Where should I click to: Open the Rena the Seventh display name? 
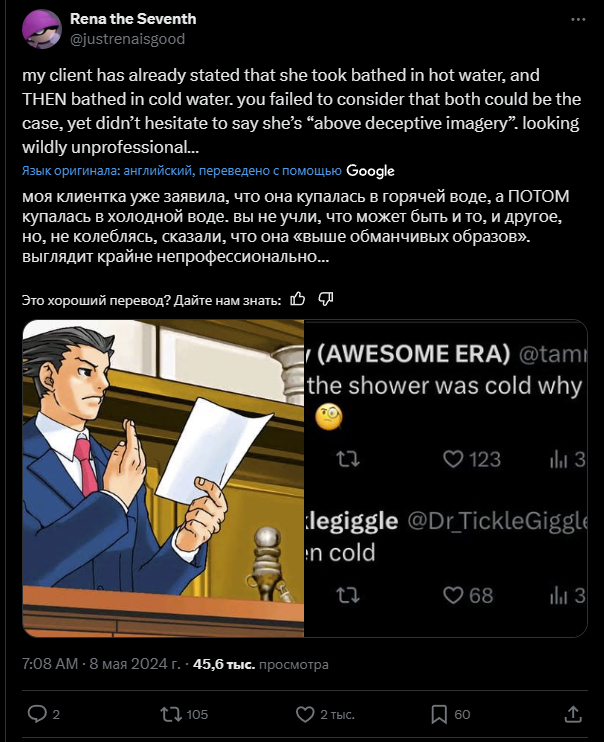pyautogui.click(x=133, y=19)
